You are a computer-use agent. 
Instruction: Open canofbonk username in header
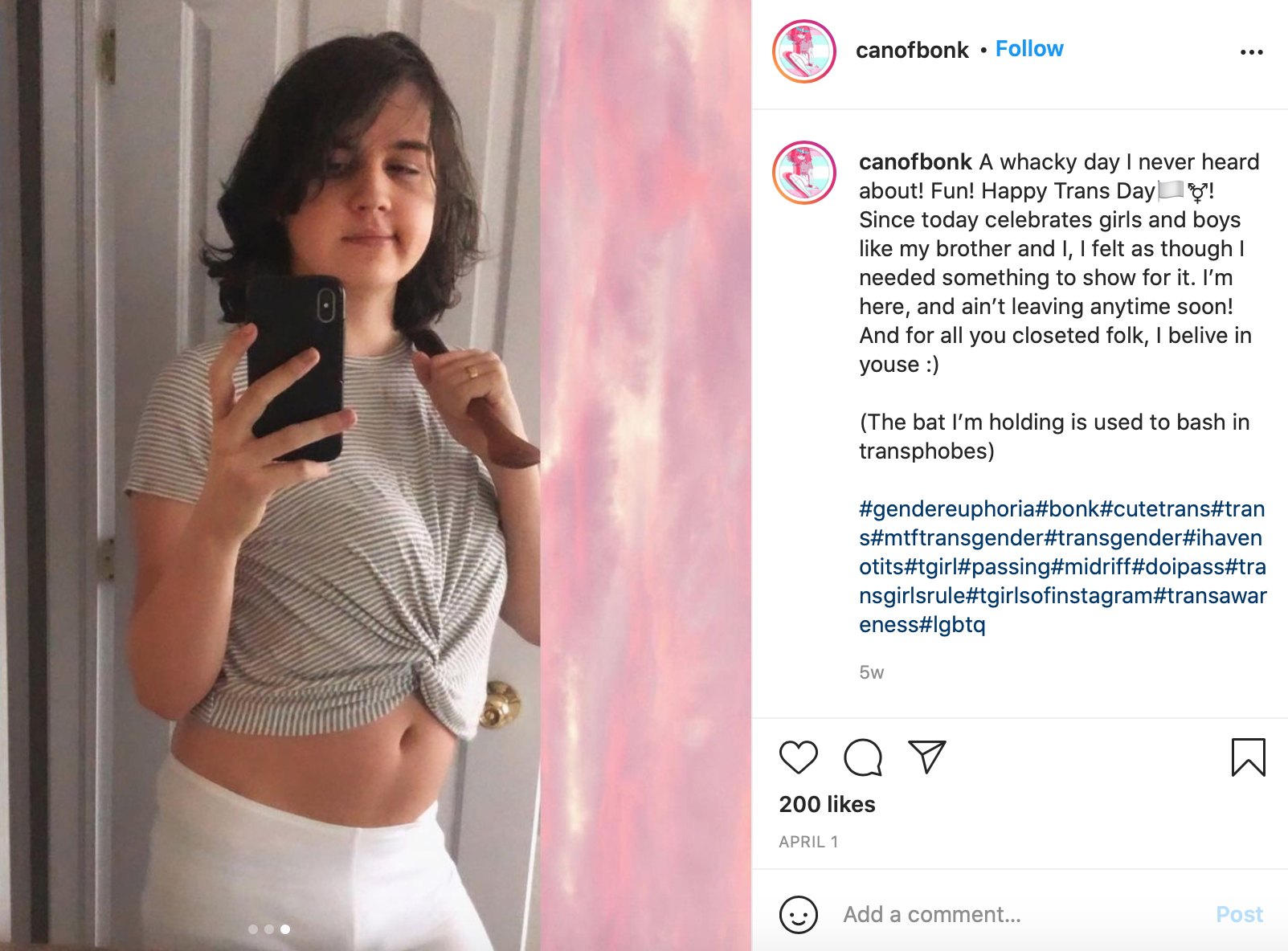click(x=912, y=50)
